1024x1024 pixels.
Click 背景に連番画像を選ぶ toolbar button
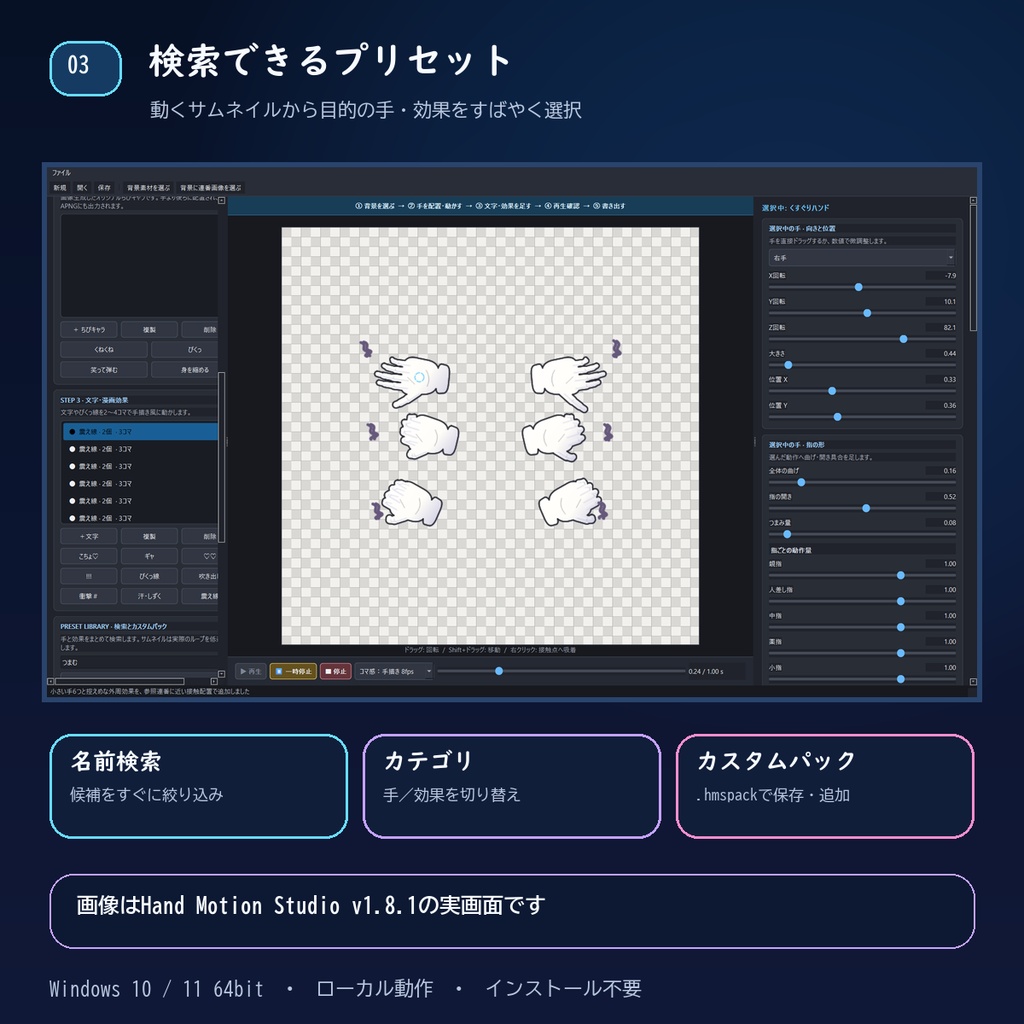(210, 187)
